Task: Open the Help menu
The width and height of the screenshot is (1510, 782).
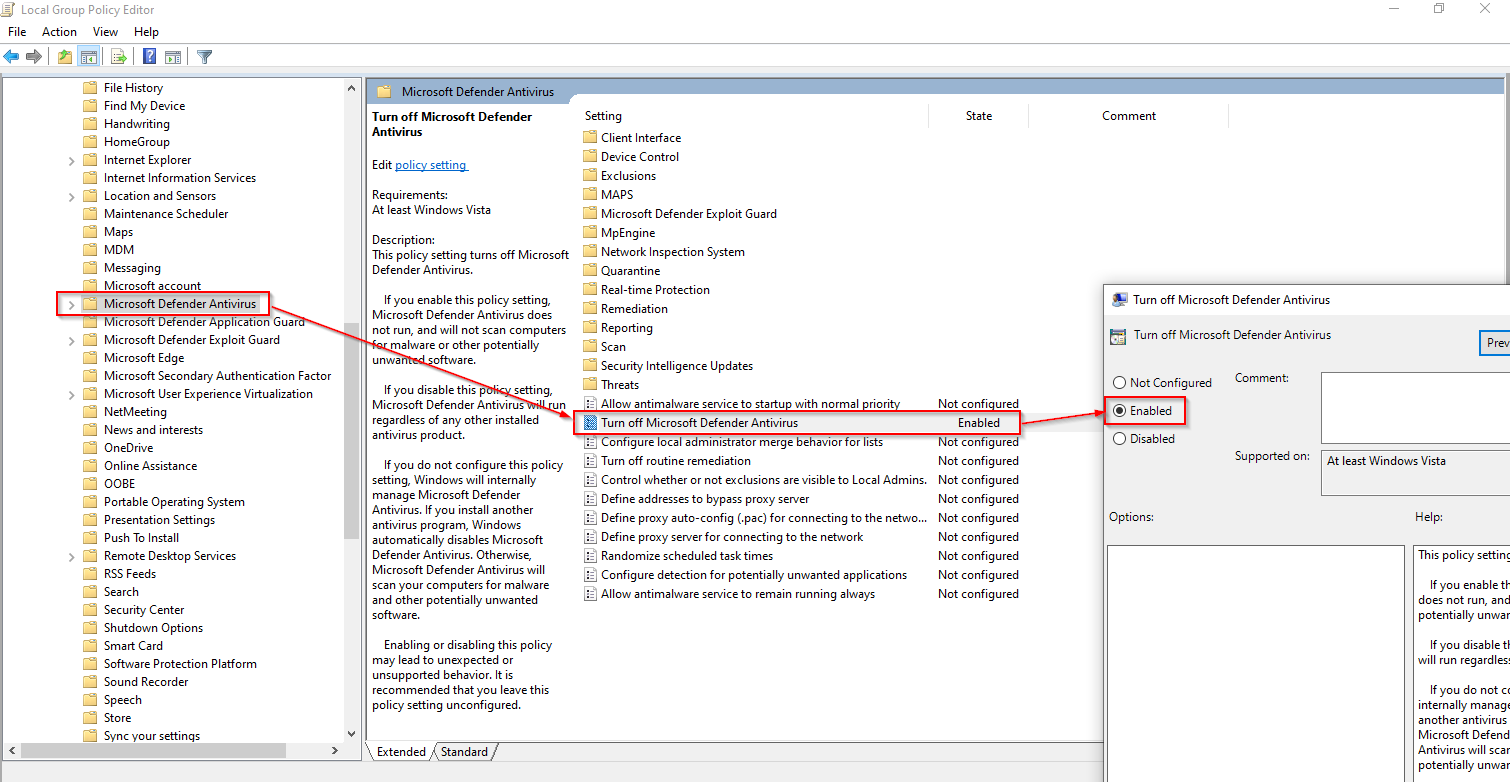Action: [x=146, y=32]
